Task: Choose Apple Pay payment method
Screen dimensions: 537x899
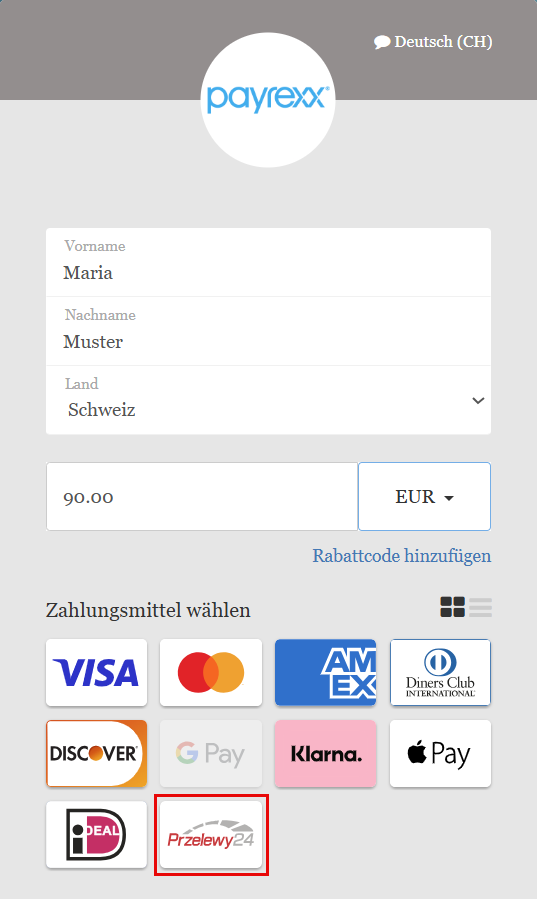Action: 440,753
